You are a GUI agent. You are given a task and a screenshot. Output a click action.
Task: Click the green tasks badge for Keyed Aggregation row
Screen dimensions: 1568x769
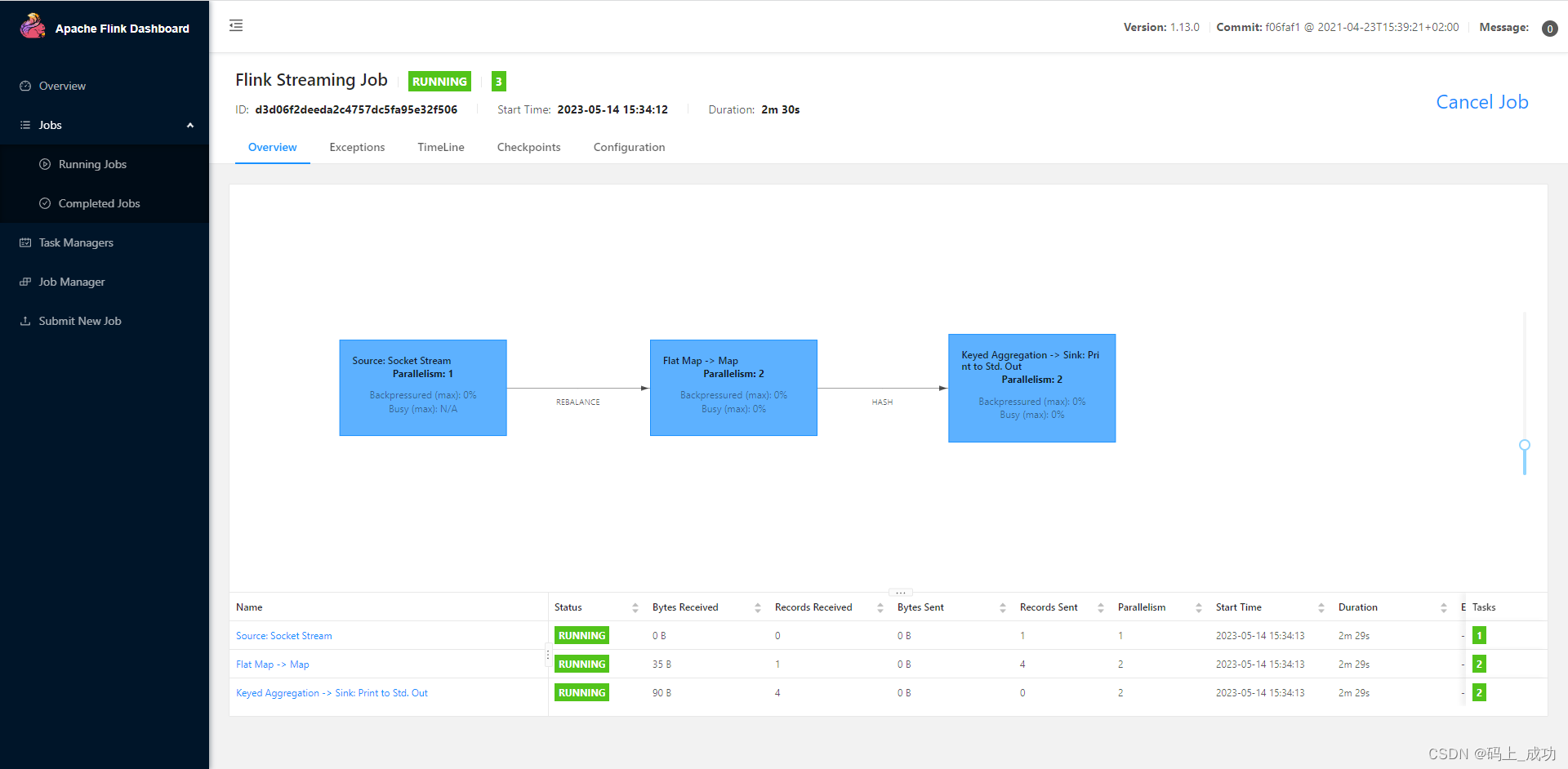click(x=1479, y=692)
